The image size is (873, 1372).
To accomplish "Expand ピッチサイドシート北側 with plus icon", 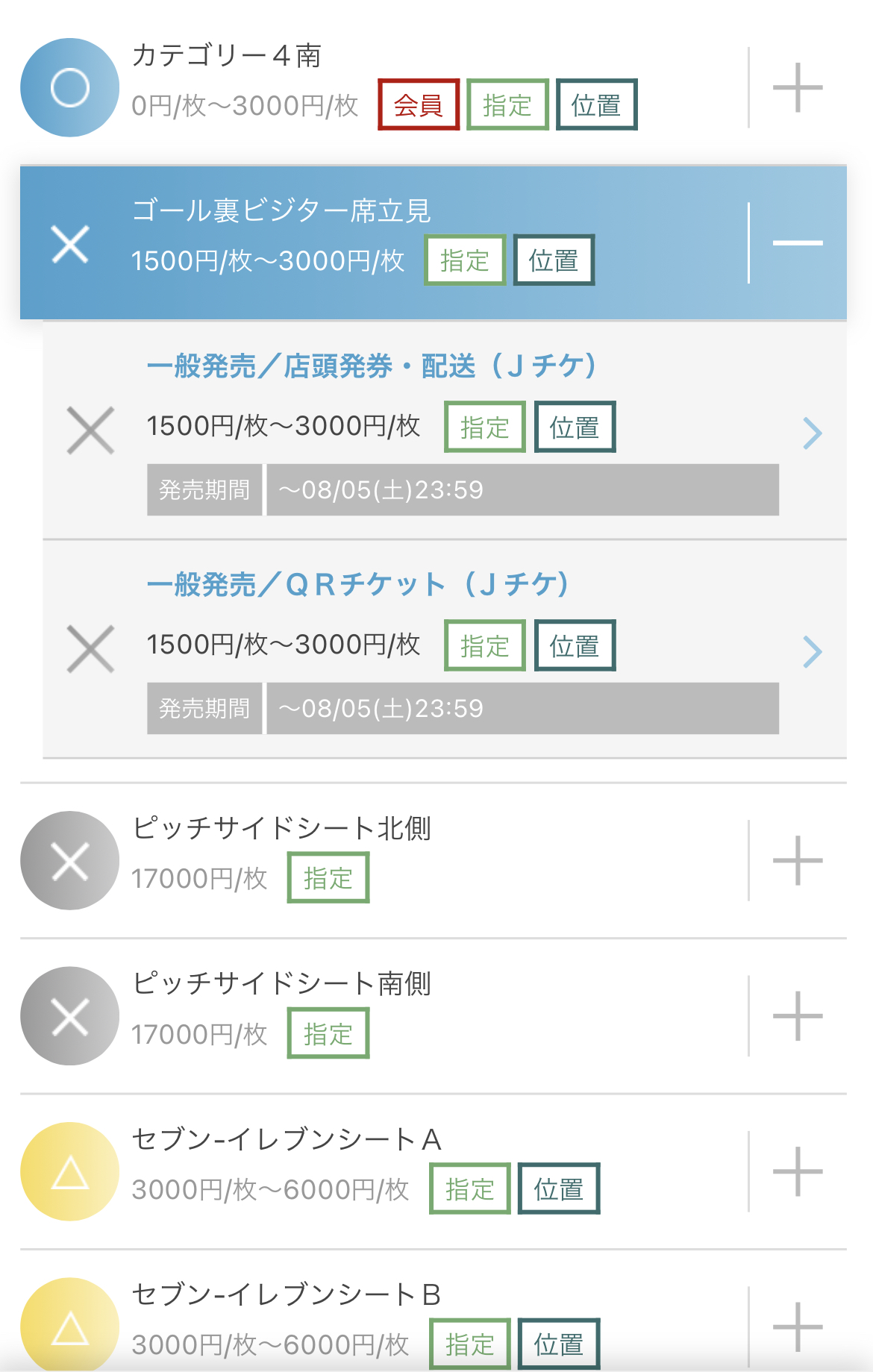I will pyautogui.click(x=798, y=860).
